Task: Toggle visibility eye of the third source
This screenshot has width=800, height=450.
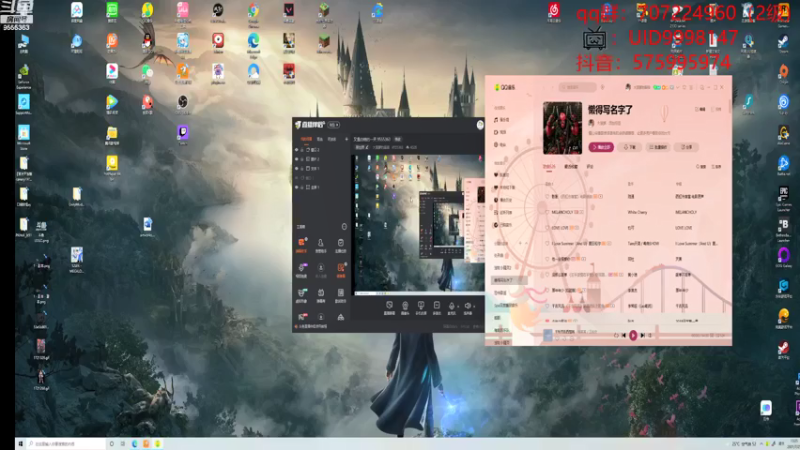Action: click(x=297, y=168)
